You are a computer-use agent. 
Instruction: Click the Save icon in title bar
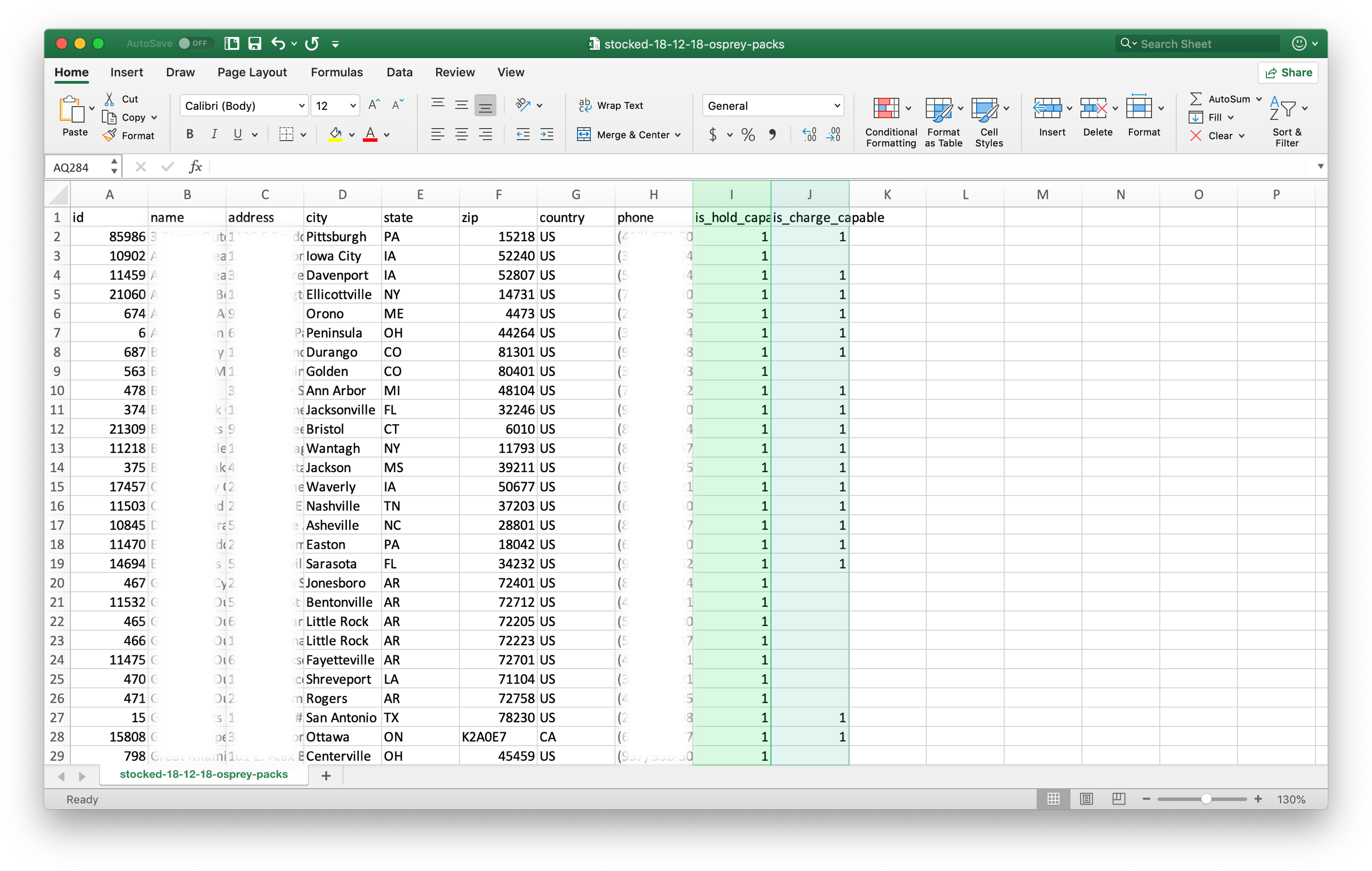(x=255, y=43)
